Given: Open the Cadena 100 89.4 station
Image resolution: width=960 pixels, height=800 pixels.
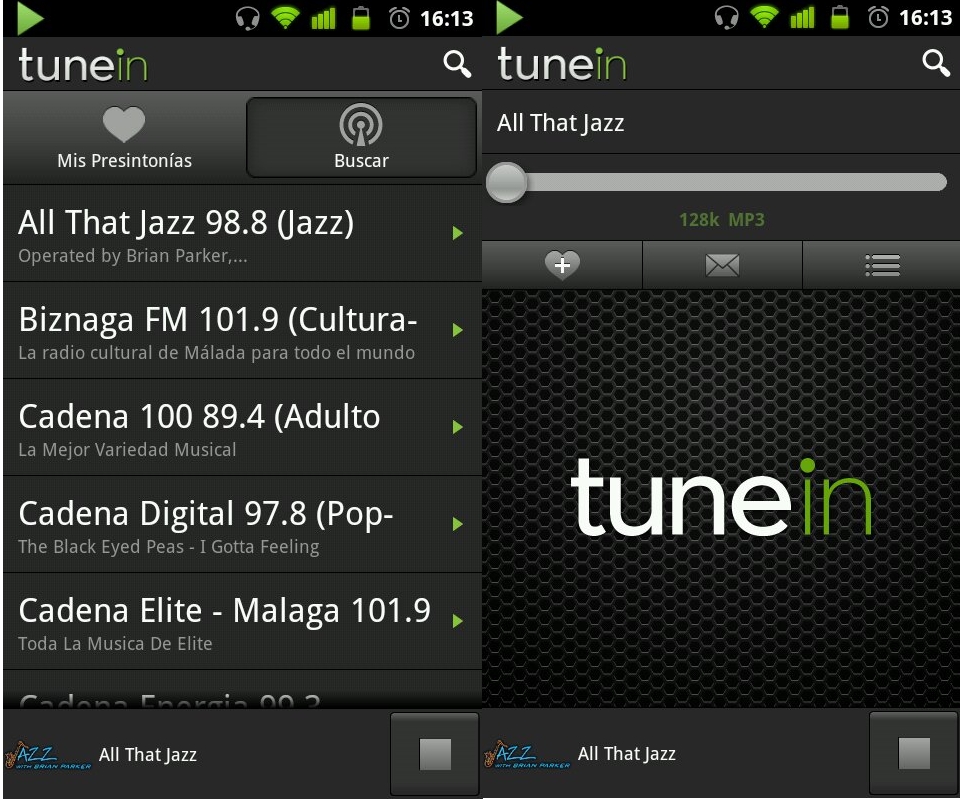Looking at the screenshot, I should [240, 426].
